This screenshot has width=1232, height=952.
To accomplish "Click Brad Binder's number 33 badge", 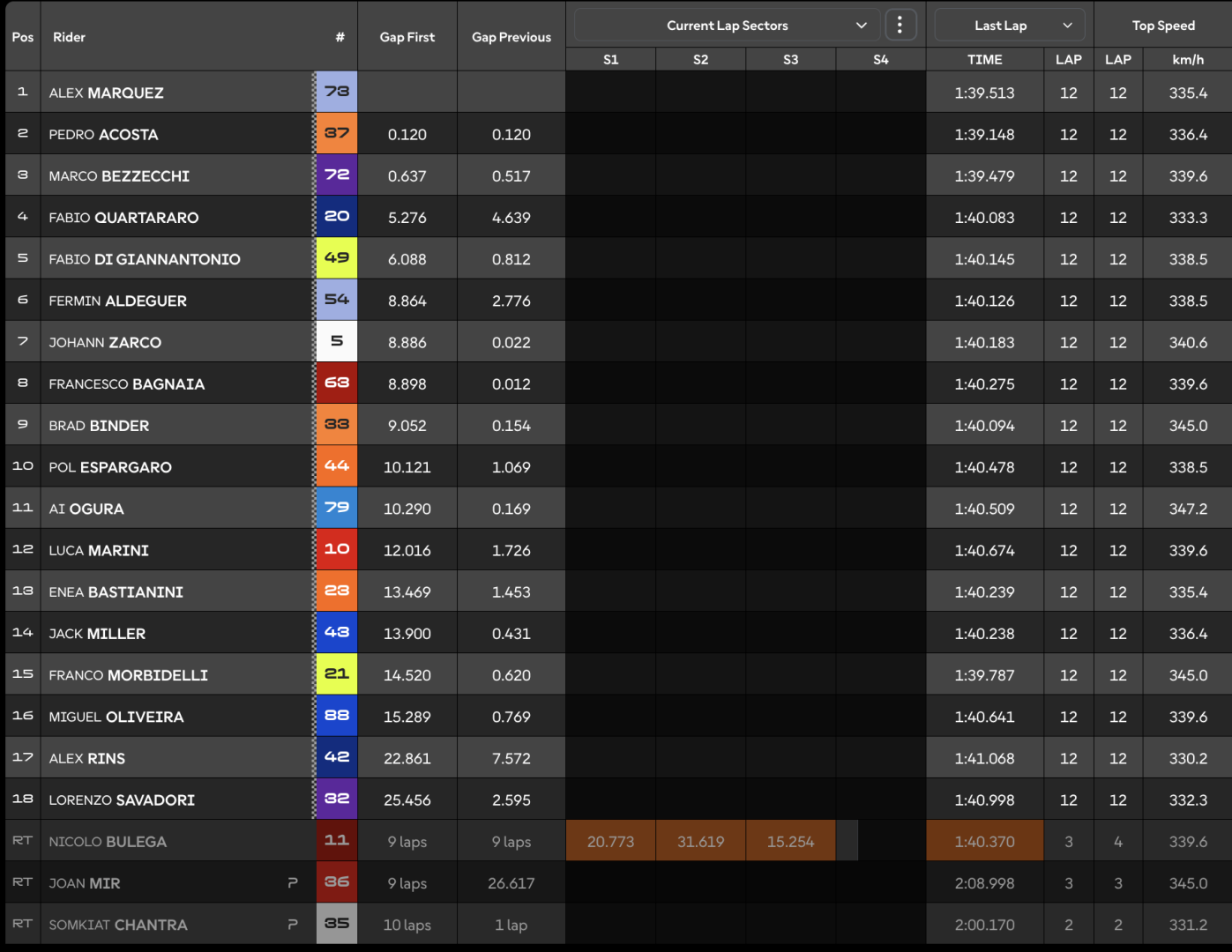I will click(x=337, y=425).
